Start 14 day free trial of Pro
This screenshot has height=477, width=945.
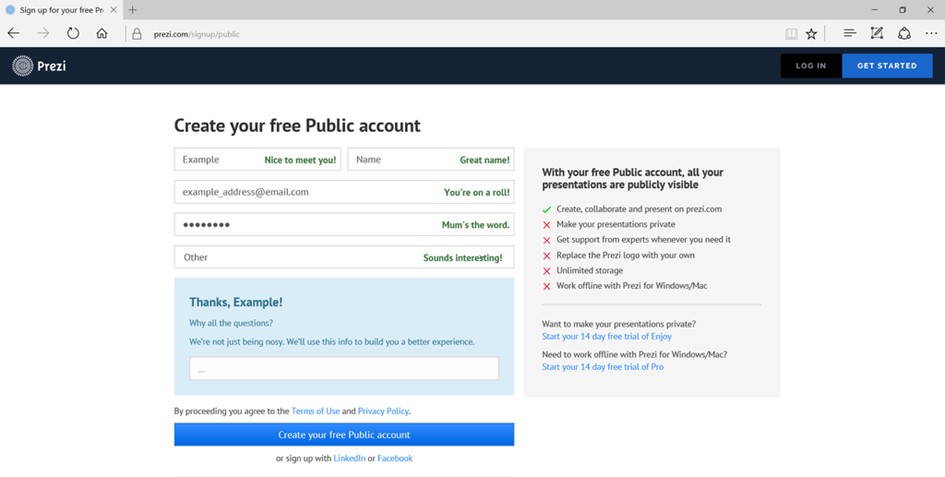[602, 367]
